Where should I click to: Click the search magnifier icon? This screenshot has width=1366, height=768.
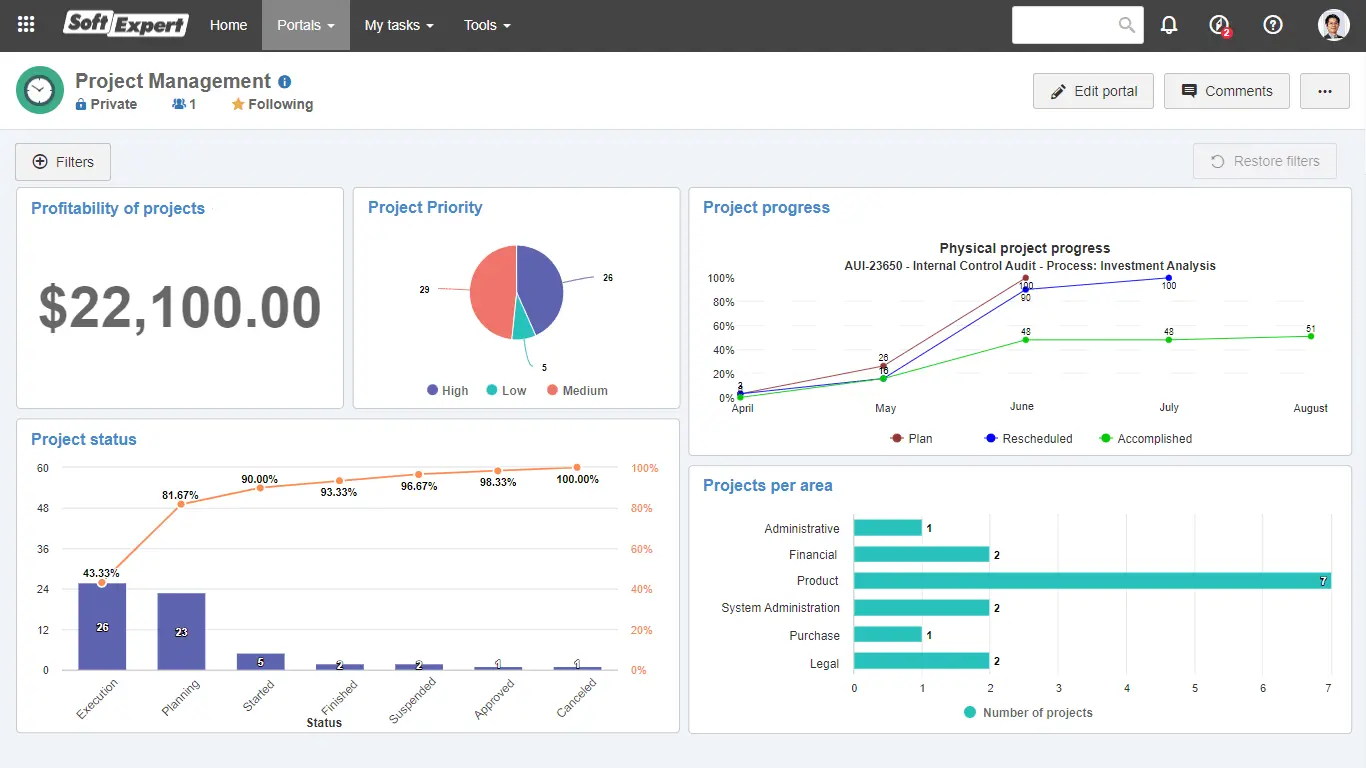[1127, 25]
